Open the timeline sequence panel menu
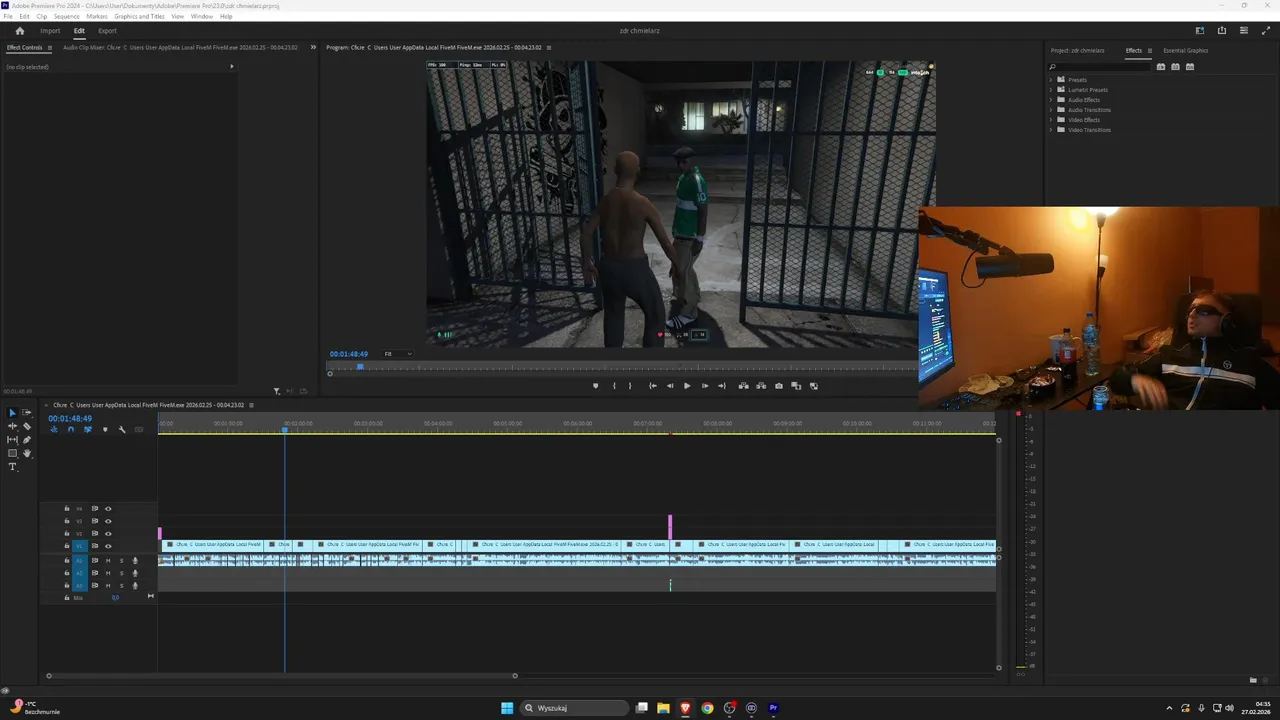This screenshot has height=720, width=1280. coord(252,405)
